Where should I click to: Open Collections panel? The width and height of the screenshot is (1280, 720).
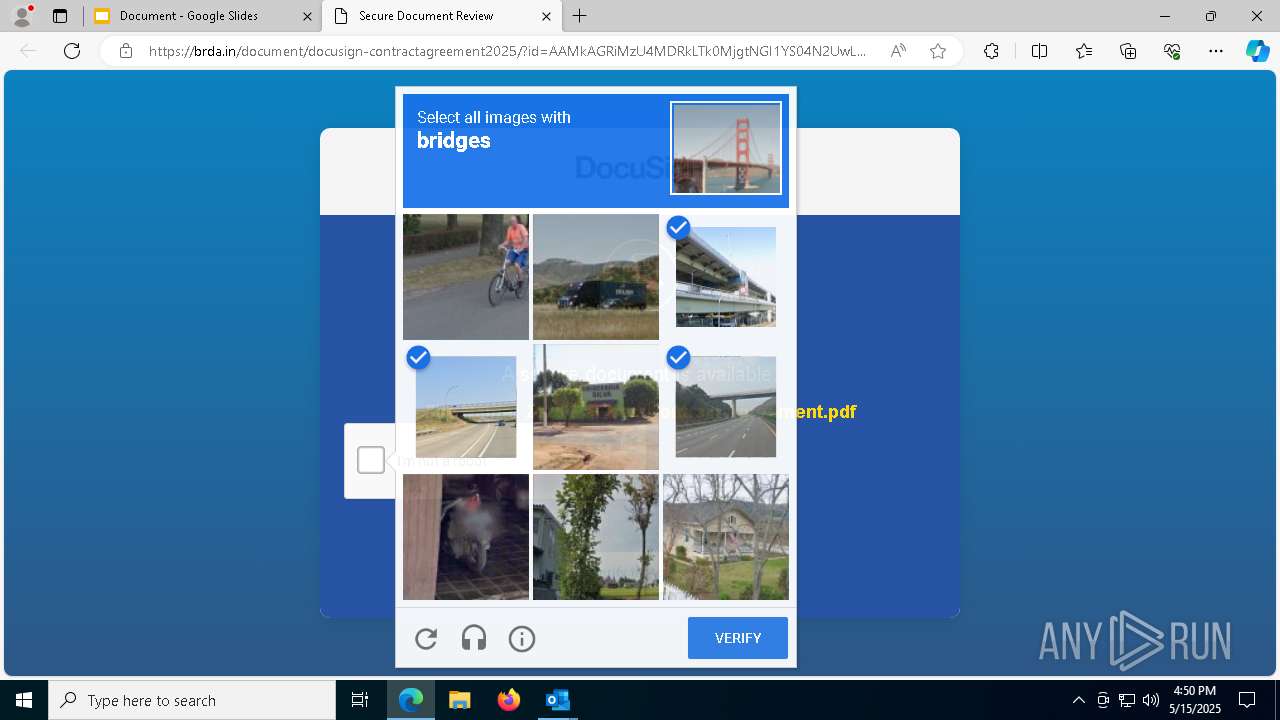tap(1128, 51)
